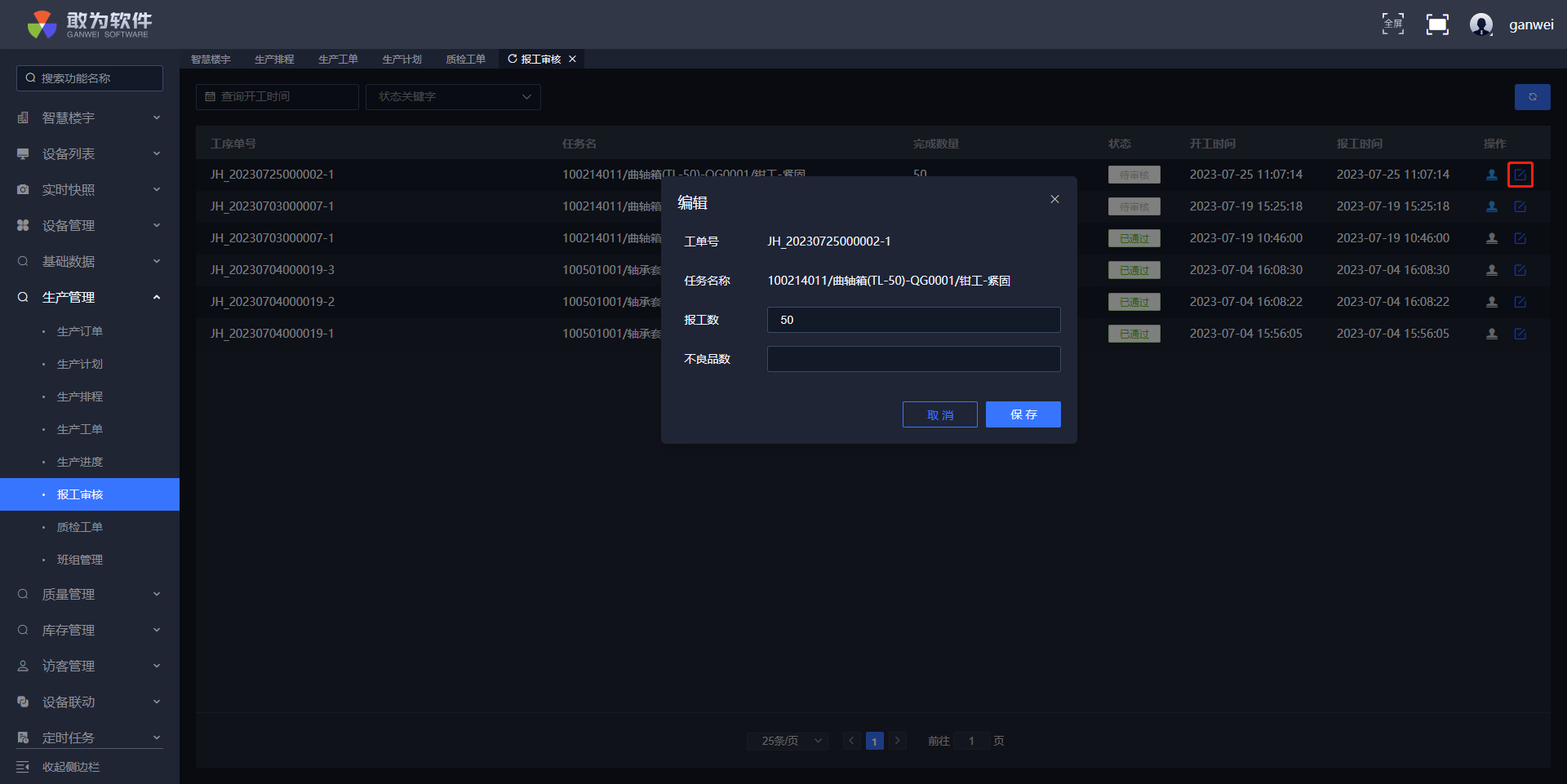Click the edit icon in the first table row
The width and height of the screenshot is (1567, 784).
[1520, 175]
